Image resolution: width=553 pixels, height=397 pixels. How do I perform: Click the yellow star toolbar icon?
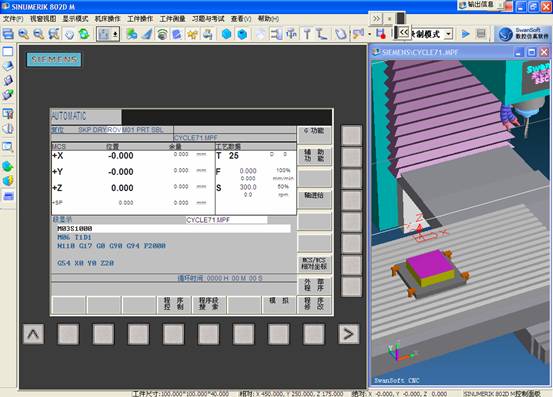tap(193, 34)
